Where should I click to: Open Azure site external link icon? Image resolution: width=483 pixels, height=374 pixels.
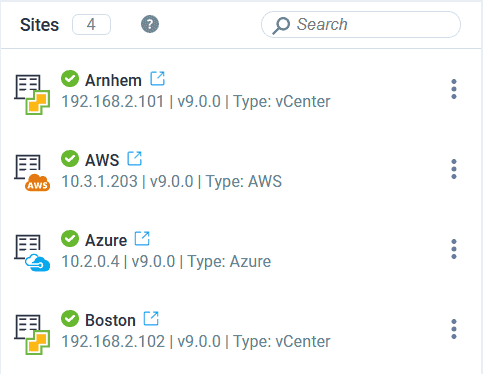tap(142, 239)
